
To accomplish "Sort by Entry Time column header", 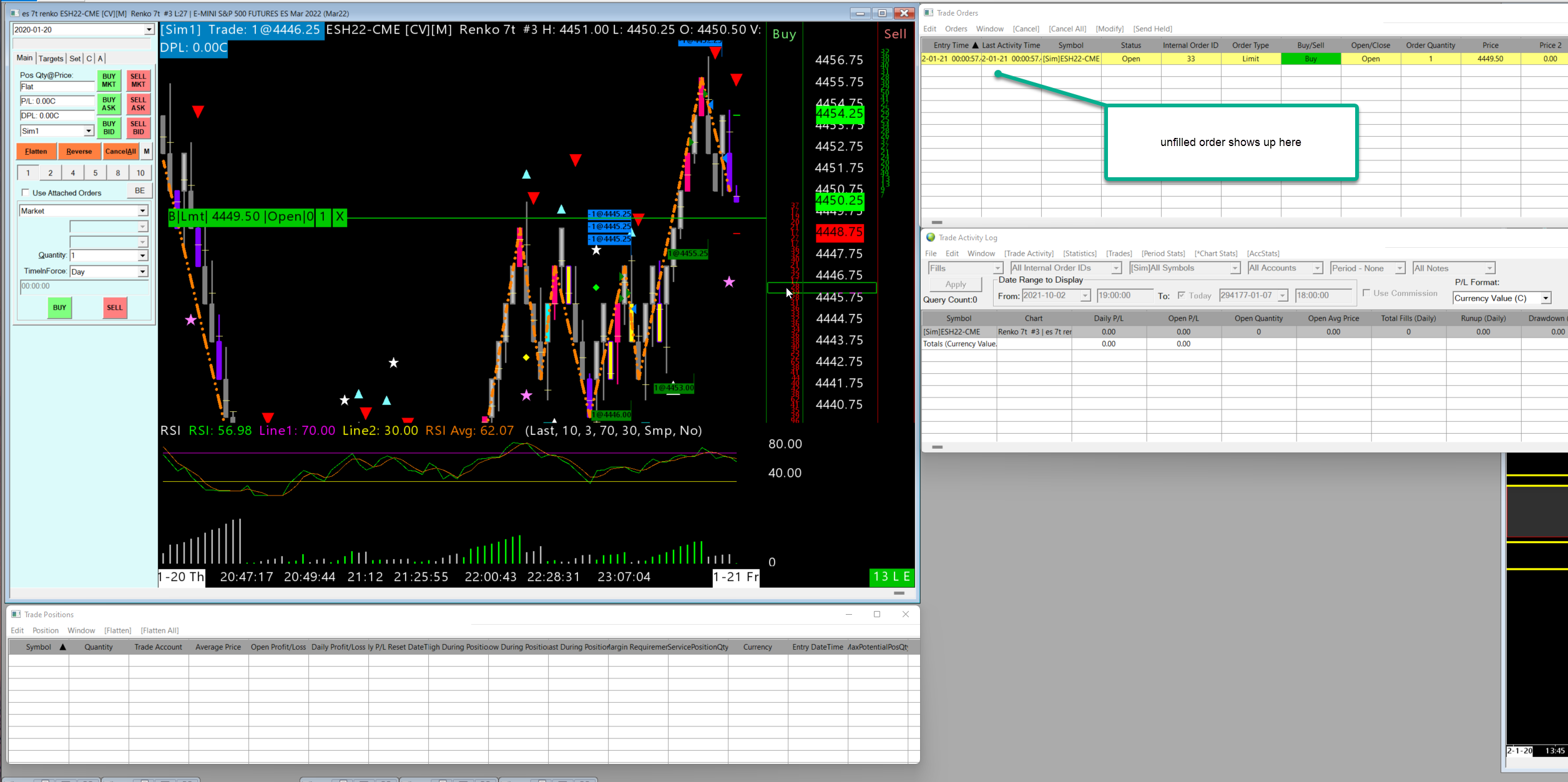I will pos(951,45).
